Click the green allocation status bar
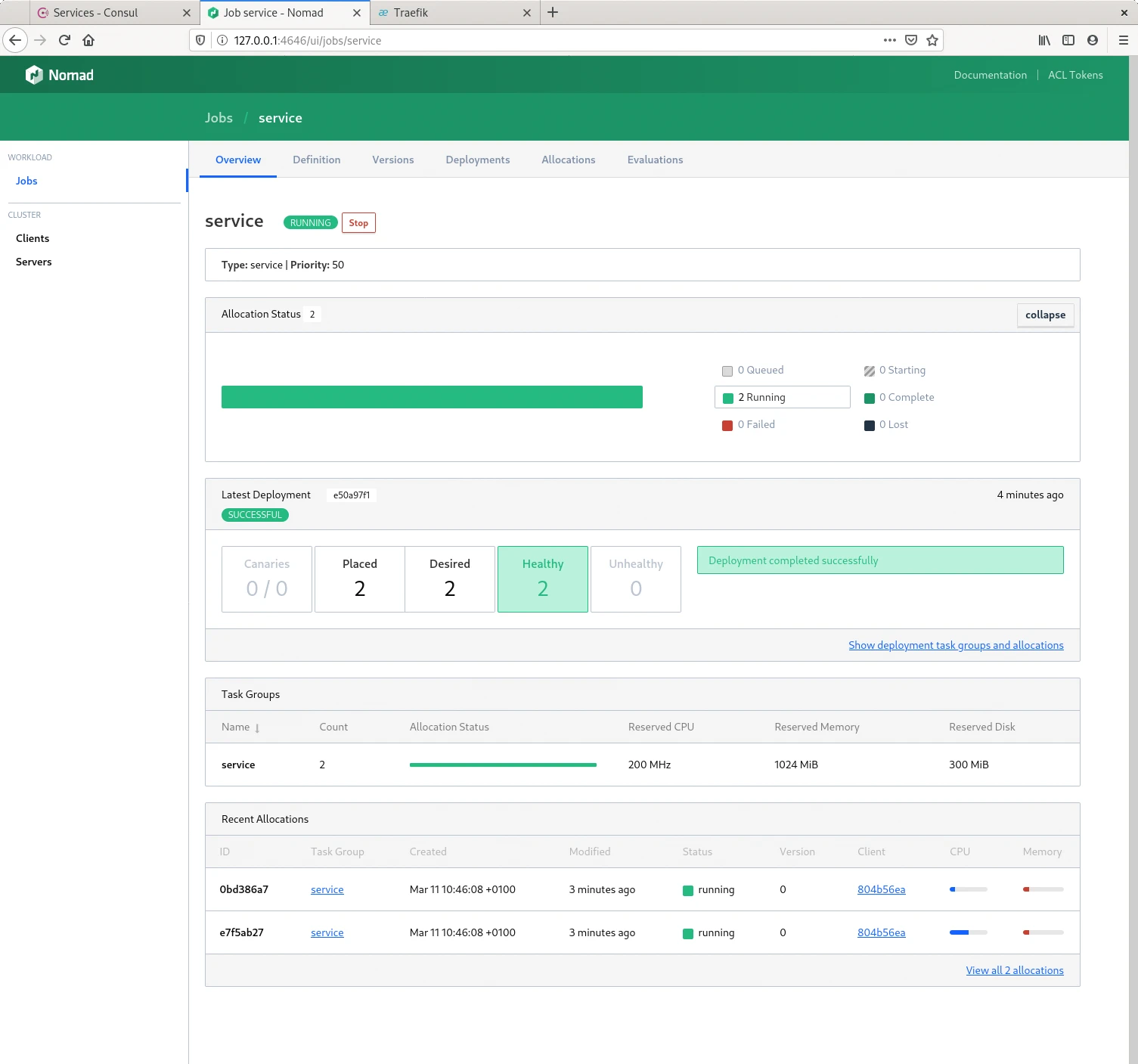Screen dimensions: 1138x1064 pyautogui.click(x=432, y=397)
